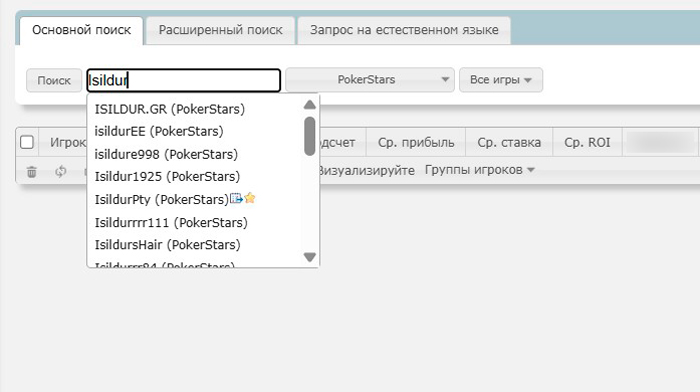Select IsildursHair (PokerStars) suggestion
Image resolution: width=700 pixels, height=392 pixels.
point(167,245)
